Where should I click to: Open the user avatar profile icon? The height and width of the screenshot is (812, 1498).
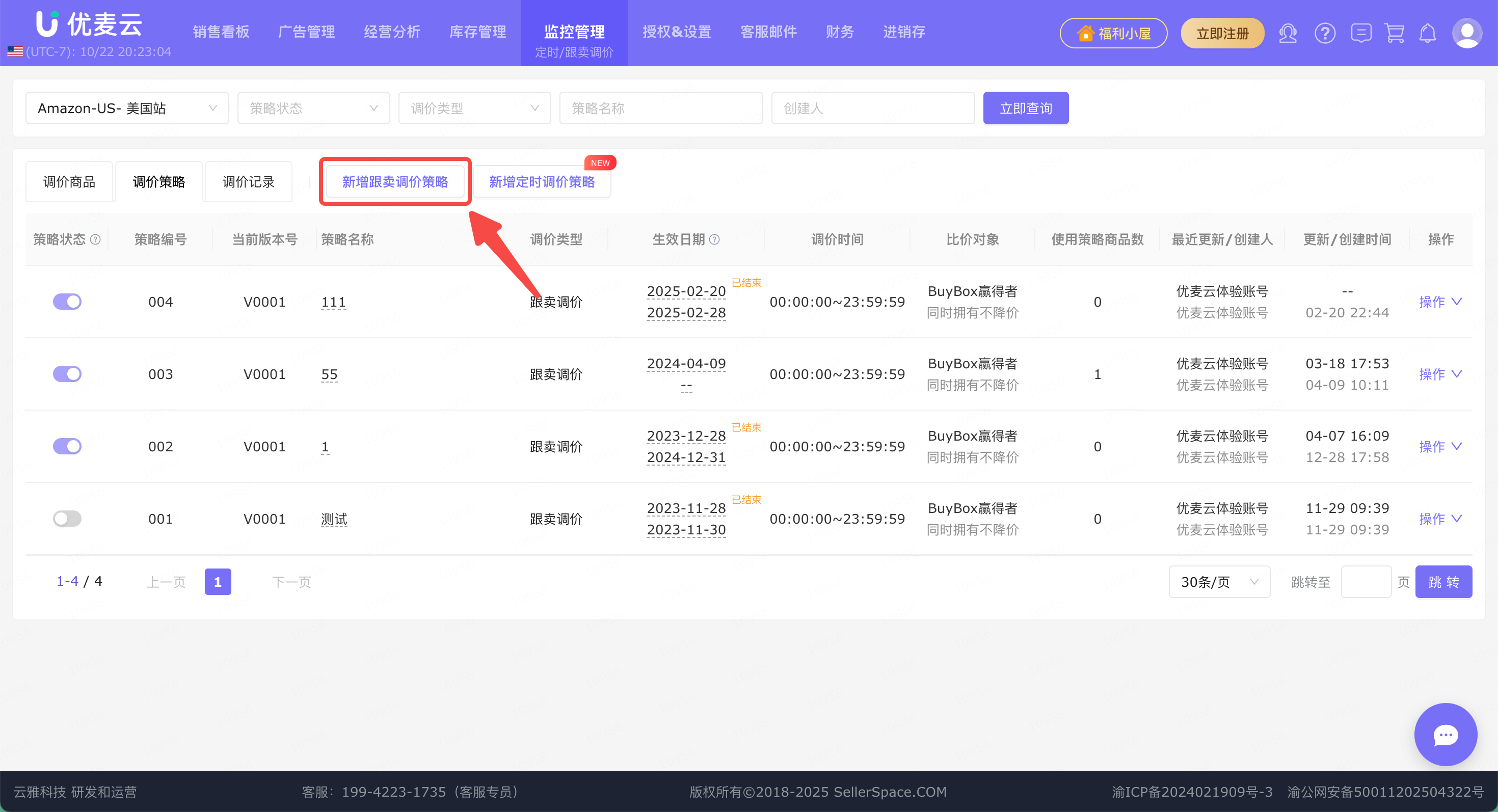(1466, 33)
